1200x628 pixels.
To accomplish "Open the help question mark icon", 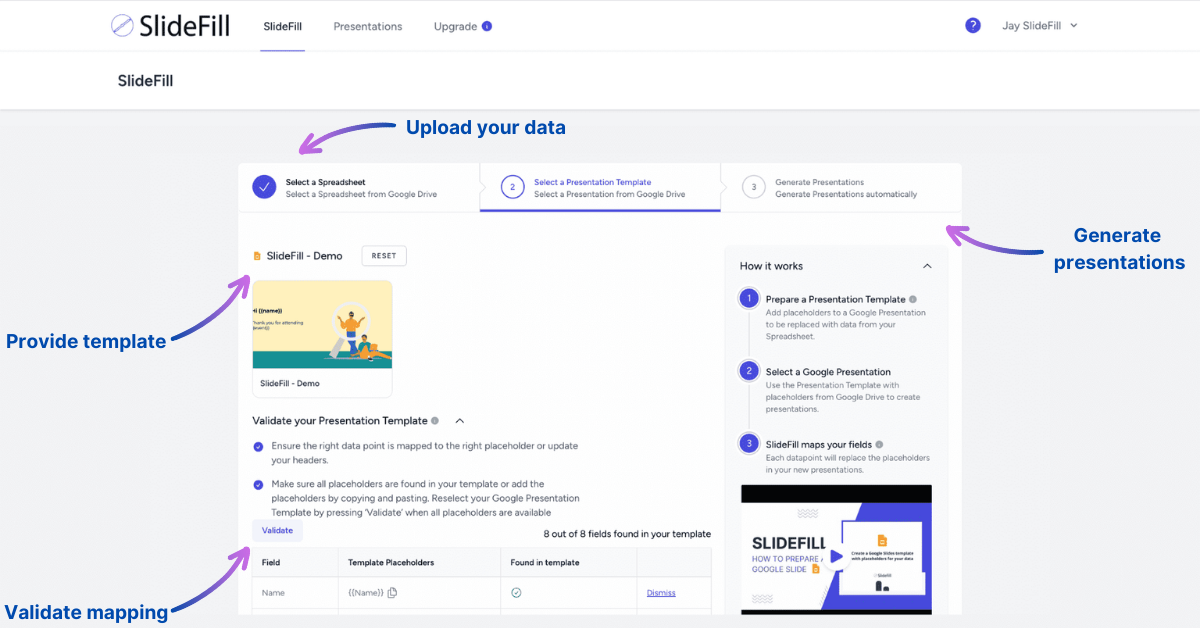I will pyautogui.click(x=972, y=26).
